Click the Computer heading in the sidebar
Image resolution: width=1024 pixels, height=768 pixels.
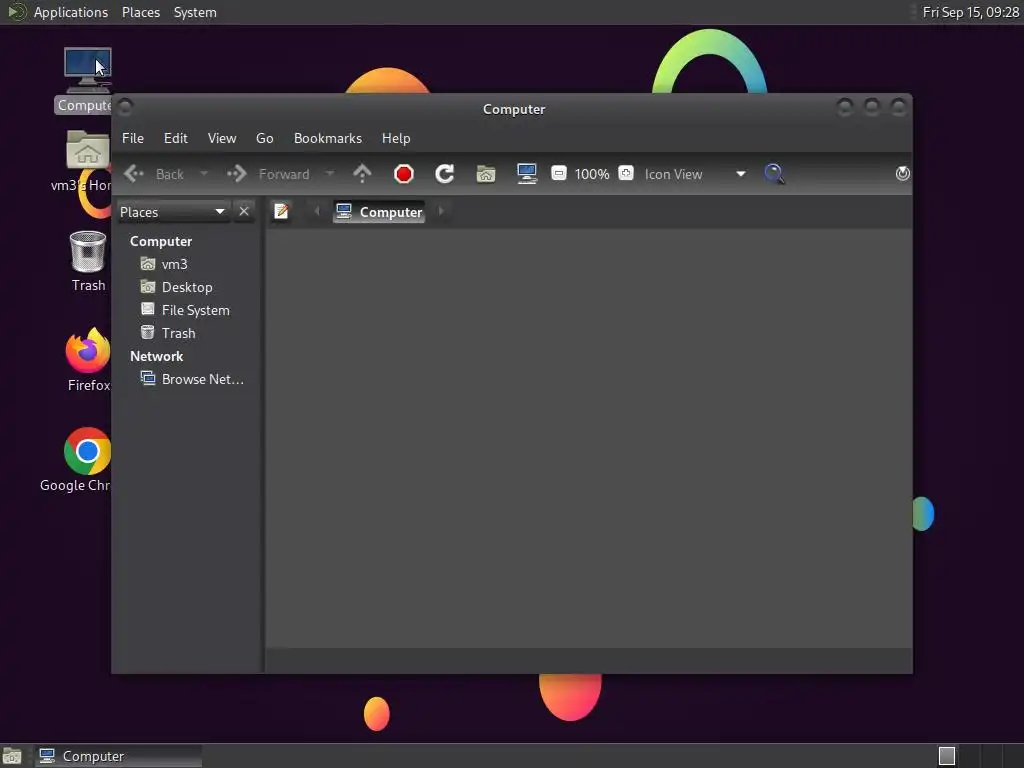(161, 241)
